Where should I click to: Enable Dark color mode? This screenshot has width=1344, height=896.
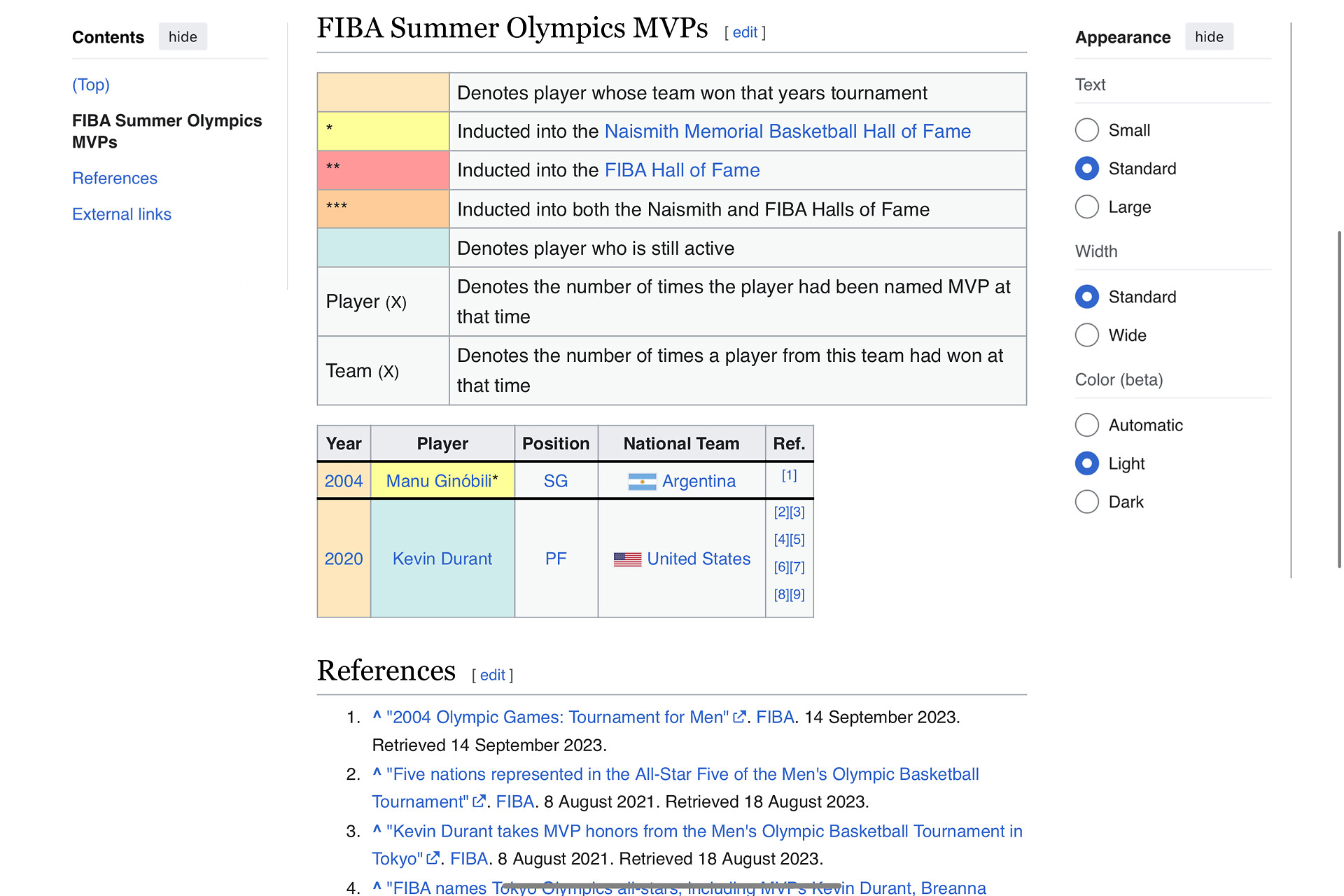click(1087, 502)
